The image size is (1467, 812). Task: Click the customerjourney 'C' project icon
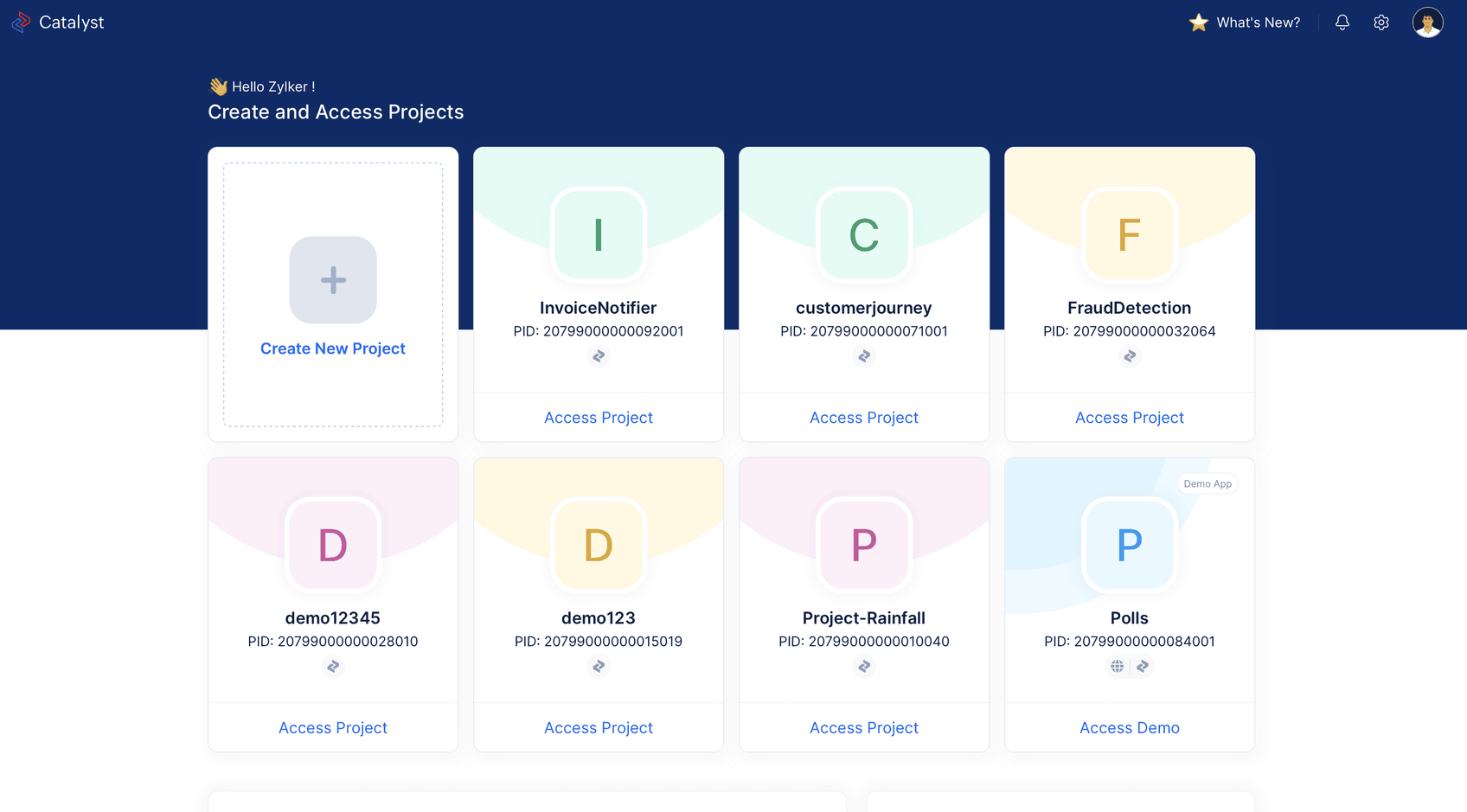(864, 235)
